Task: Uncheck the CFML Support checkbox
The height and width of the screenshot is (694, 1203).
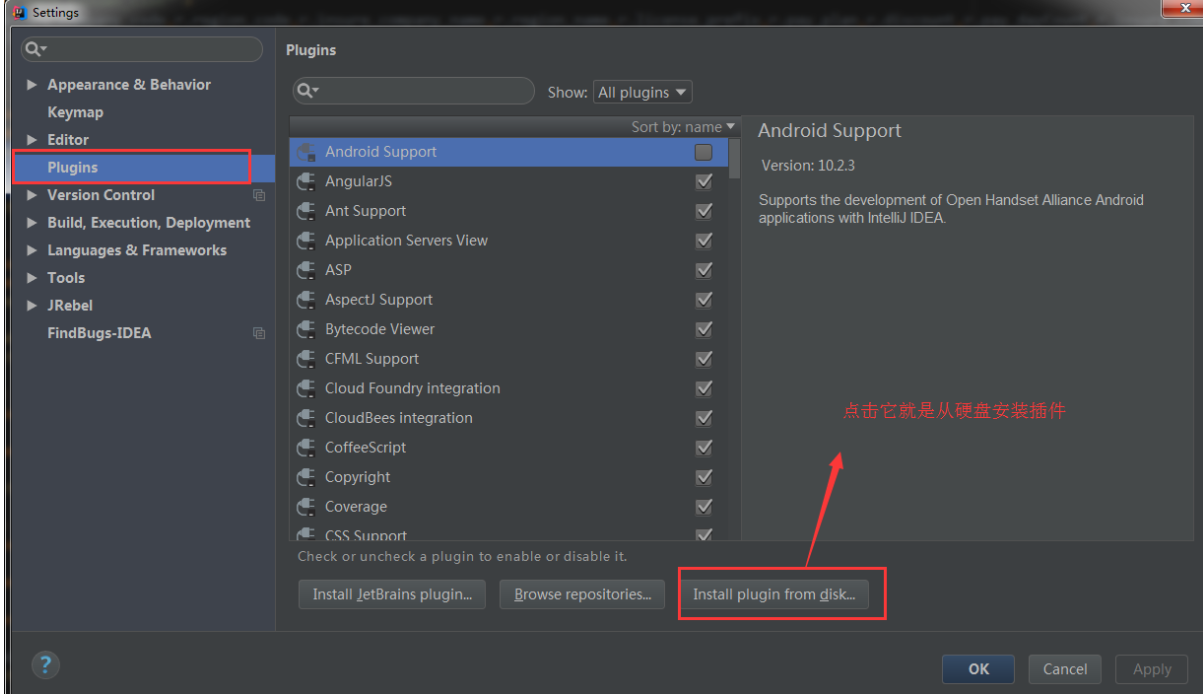Action: coord(704,358)
